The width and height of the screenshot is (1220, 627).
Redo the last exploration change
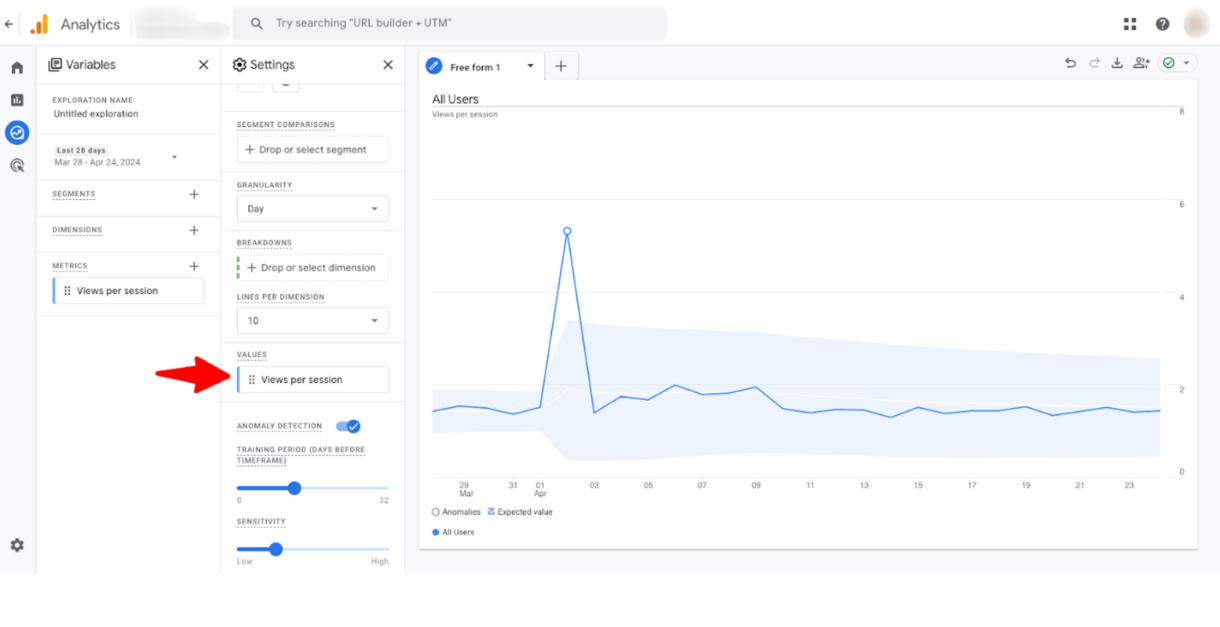point(1093,62)
